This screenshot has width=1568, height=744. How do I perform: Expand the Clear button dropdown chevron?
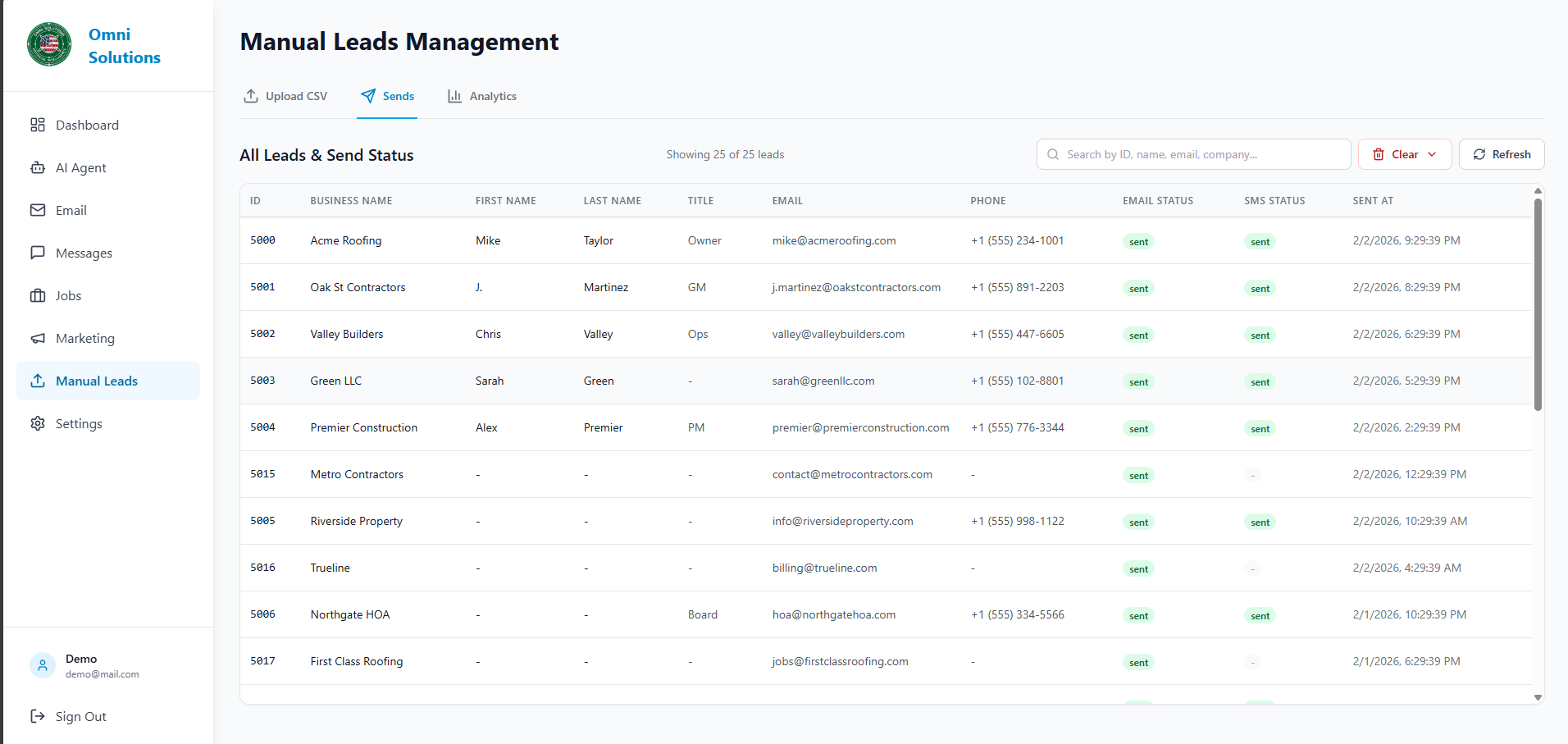[x=1433, y=154]
